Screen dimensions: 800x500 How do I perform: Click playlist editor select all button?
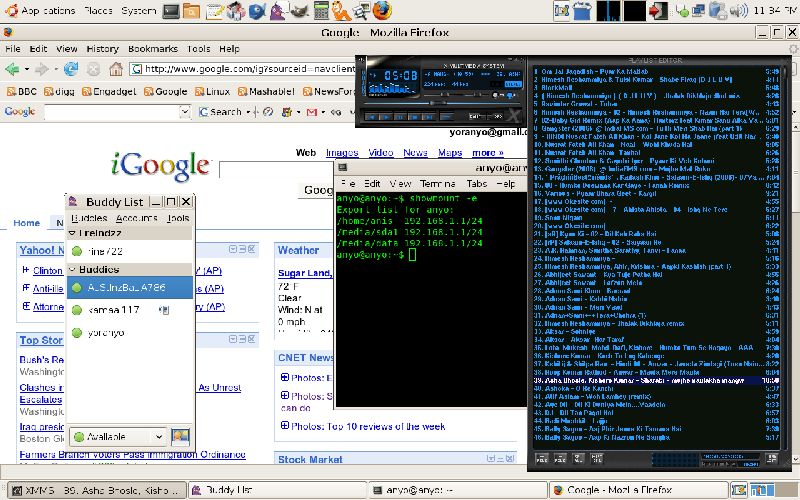click(x=578, y=459)
